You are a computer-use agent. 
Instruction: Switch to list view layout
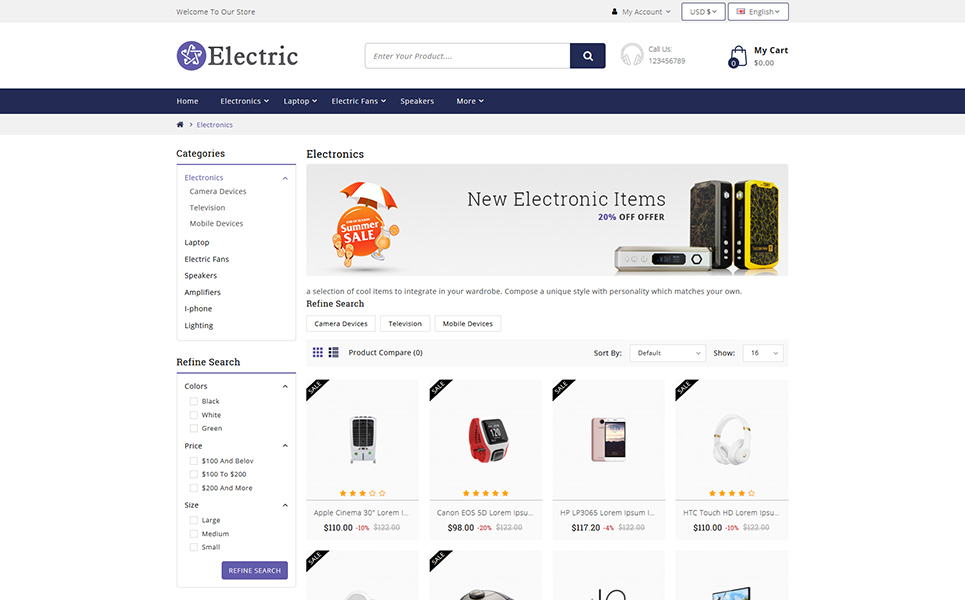click(x=334, y=353)
